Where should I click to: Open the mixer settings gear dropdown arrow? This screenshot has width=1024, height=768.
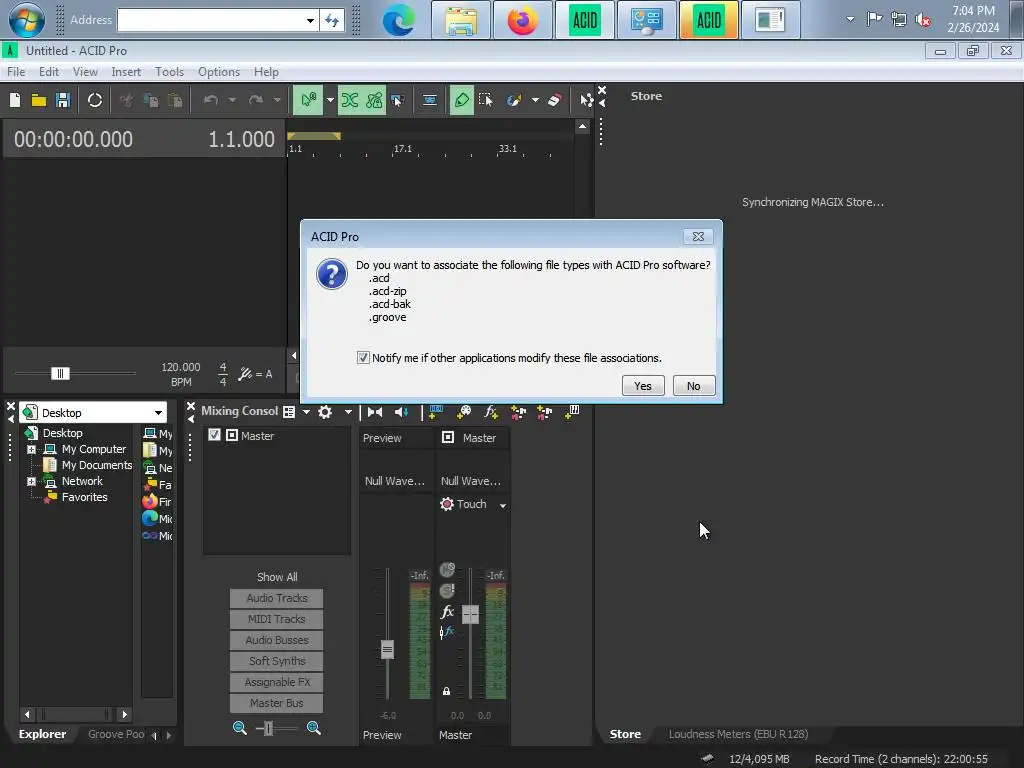tap(348, 412)
